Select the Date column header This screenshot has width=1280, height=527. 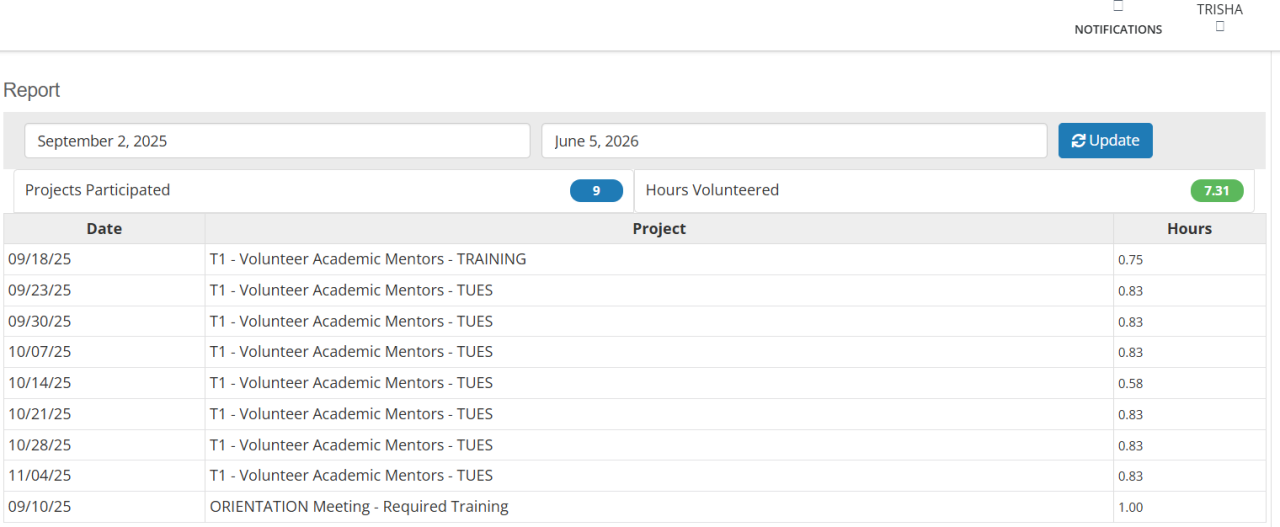104,229
